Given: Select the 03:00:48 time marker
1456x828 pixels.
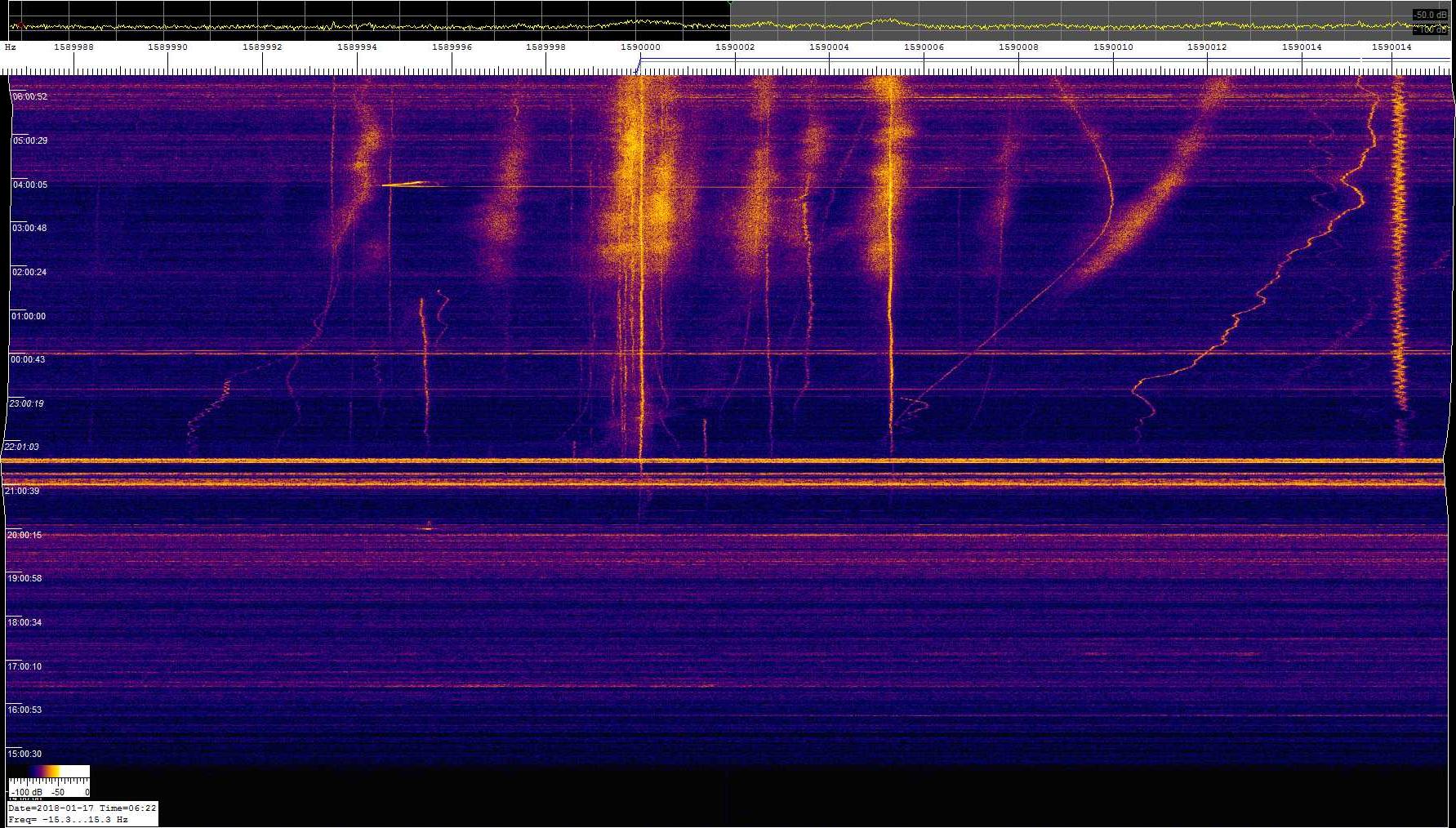Looking at the screenshot, I should (29, 228).
